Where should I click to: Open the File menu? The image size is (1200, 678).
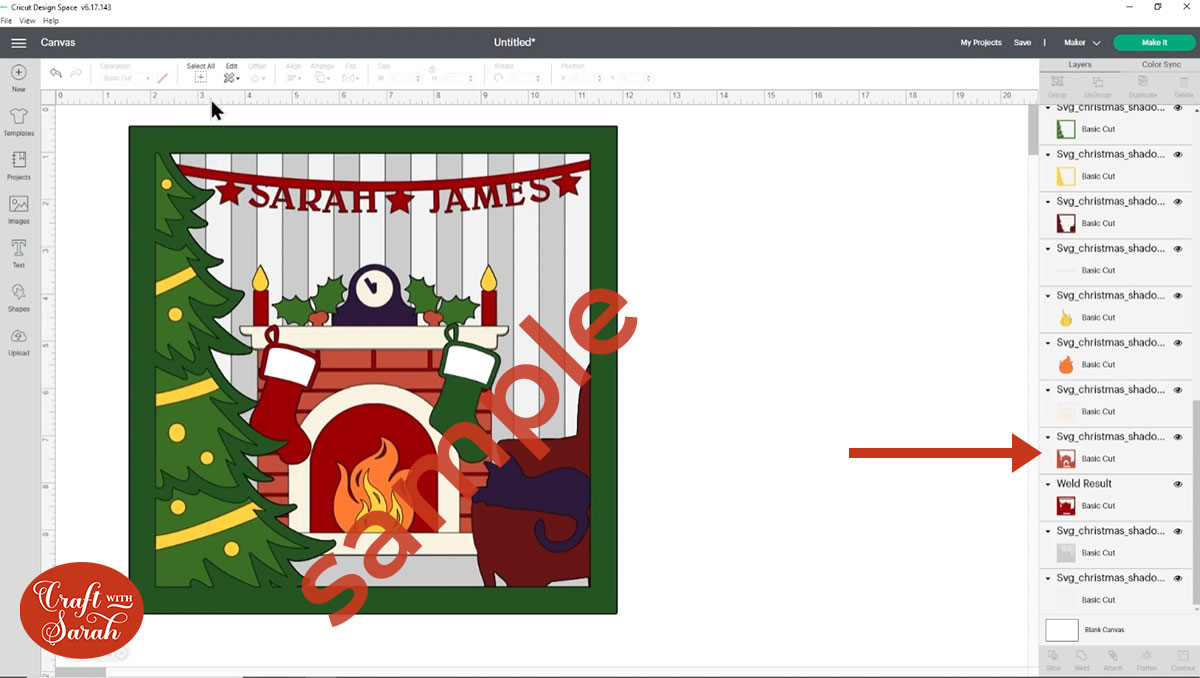point(6,20)
